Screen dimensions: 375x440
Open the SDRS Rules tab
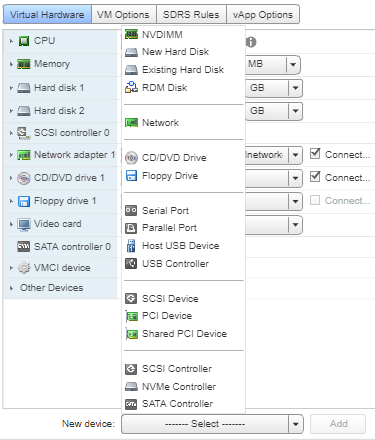click(191, 15)
